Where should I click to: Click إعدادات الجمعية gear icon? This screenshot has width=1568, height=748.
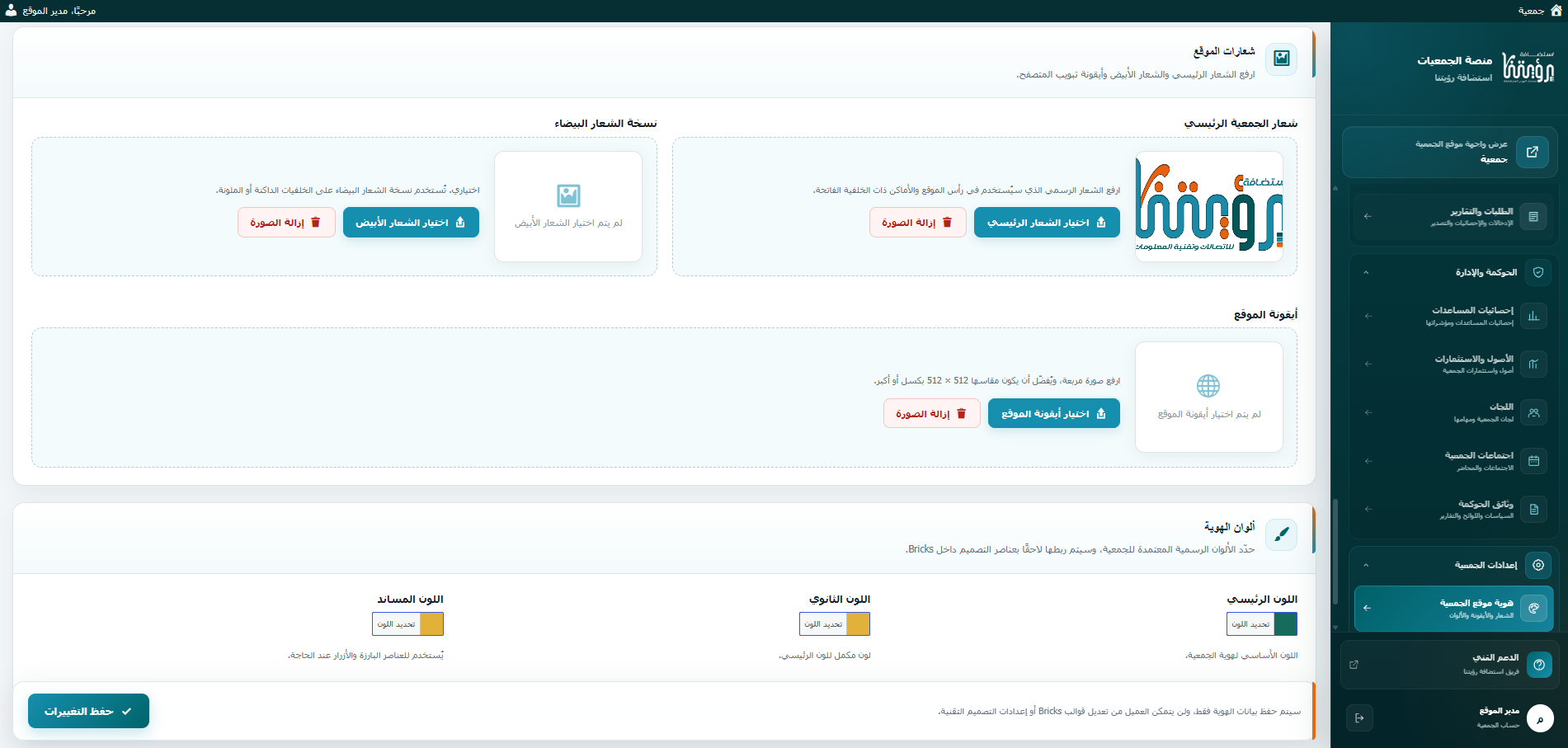(x=1538, y=565)
